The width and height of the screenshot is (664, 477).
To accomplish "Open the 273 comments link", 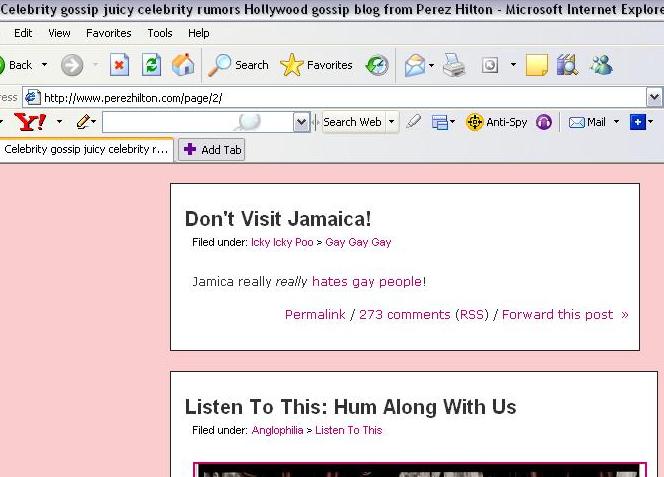I will pyautogui.click(x=404, y=314).
